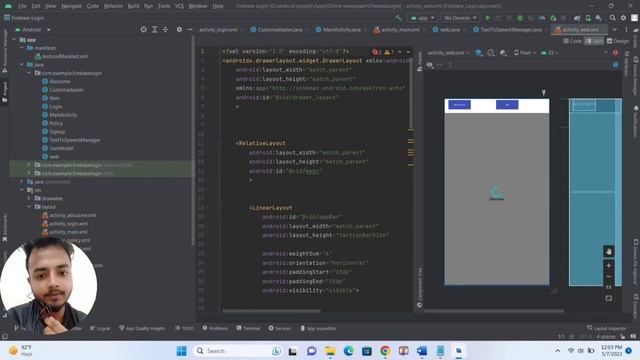The image size is (640, 360).
Task: Switch to TextToSpeechManager.java editor tab
Action: pyautogui.click(x=508, y=30)
